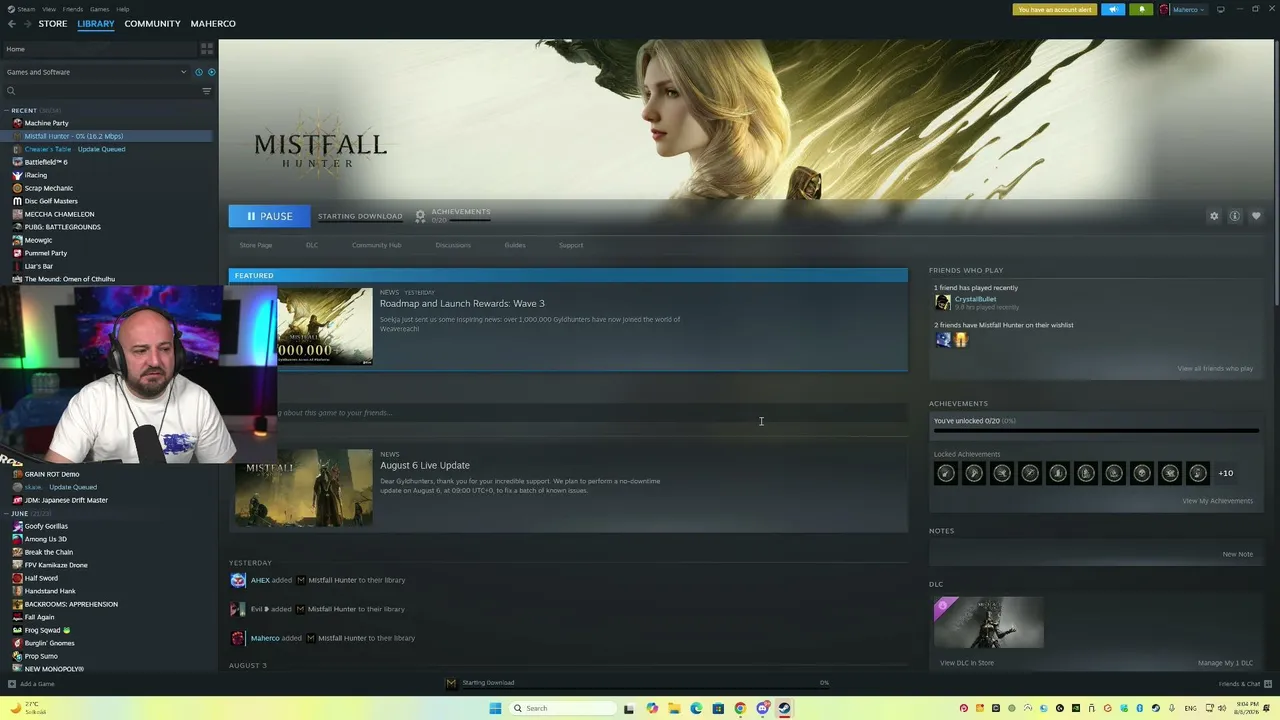Open the Games menu
The height and width of the screenshot is (720, 1280).
tap(99, 9)
